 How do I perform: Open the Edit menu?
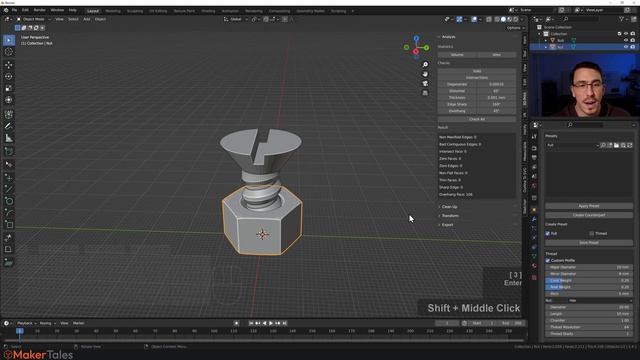coord(25,10)
